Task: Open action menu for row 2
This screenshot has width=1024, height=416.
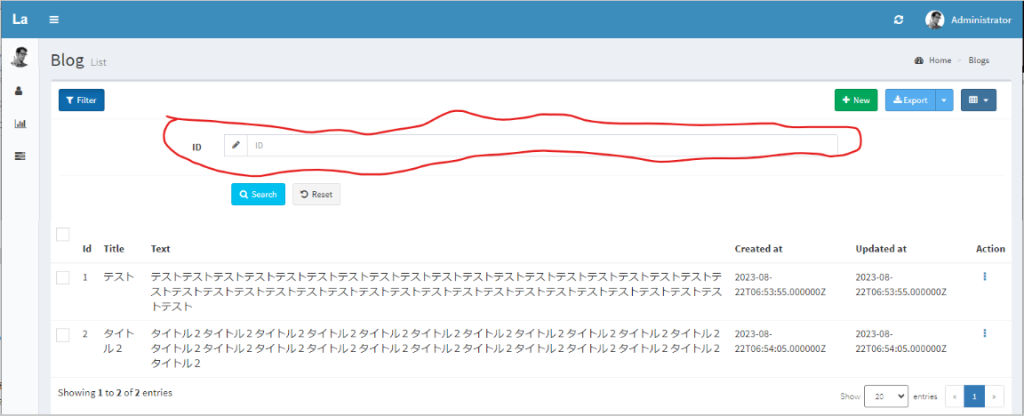Action: 985,333
